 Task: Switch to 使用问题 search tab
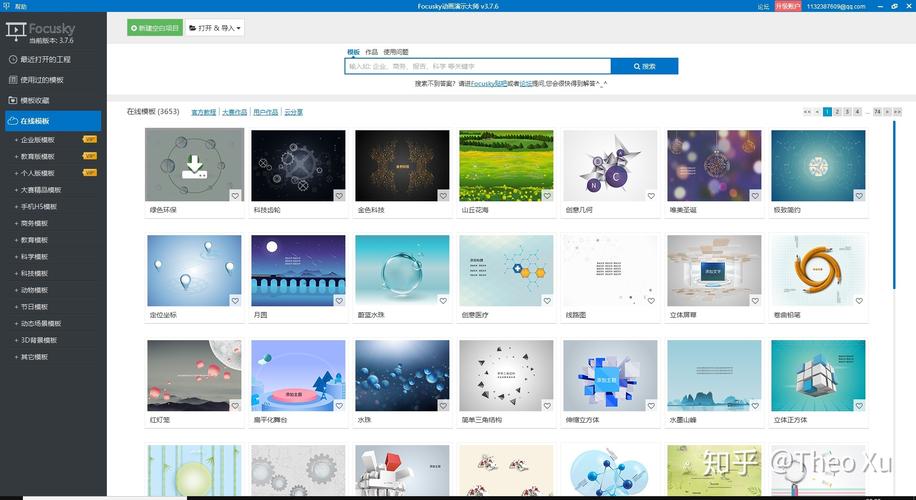[x=395, y=52]
